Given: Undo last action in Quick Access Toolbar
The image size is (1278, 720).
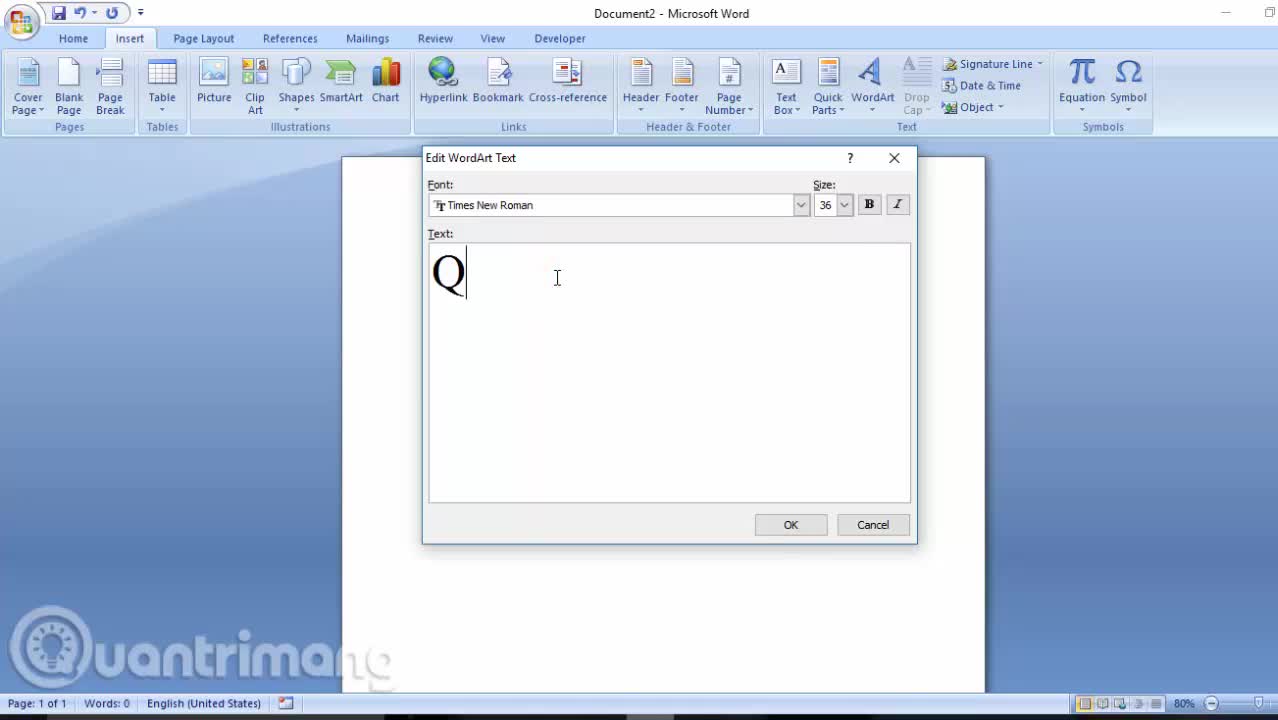Looking at the screenshot, I should coord(80,13).
